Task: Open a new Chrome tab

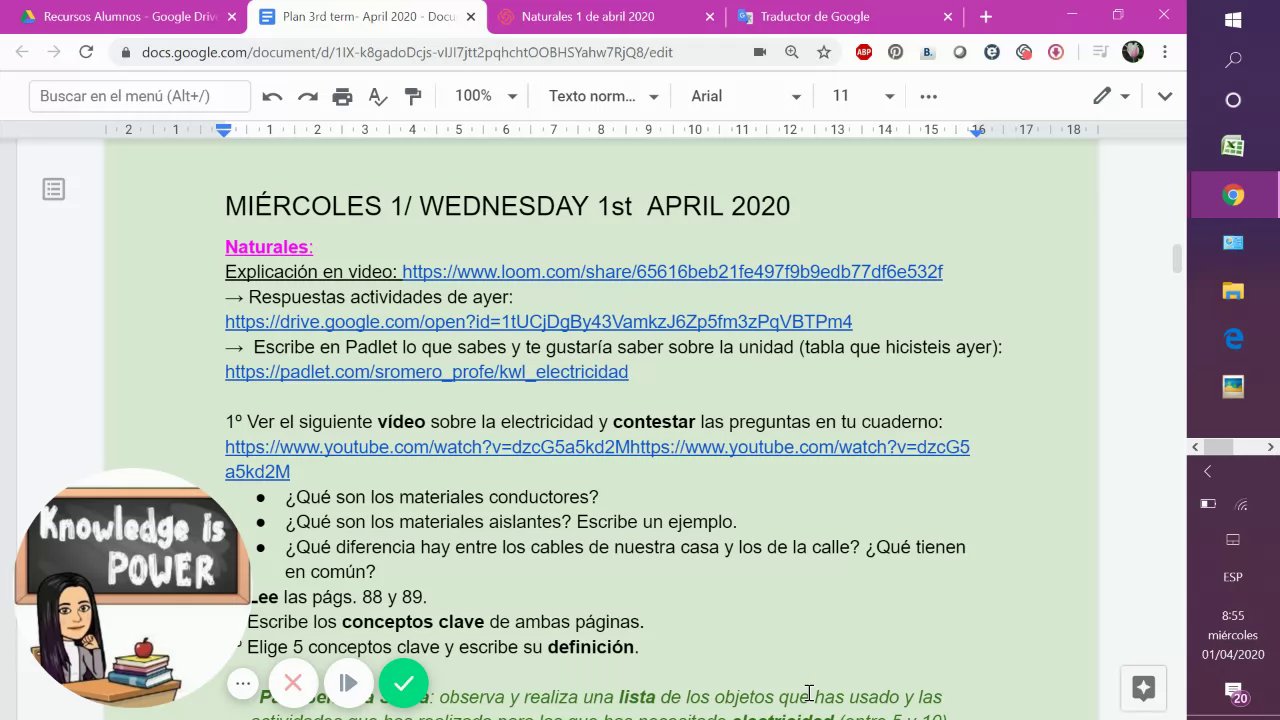Action: tap(986, 17)
